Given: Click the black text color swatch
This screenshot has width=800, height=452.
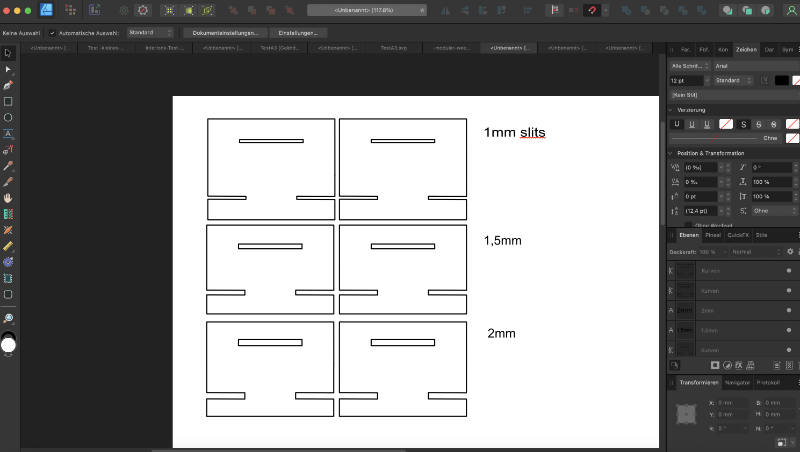Looking at the screenshot, I should pyautogui.click(x=781, y=80).
